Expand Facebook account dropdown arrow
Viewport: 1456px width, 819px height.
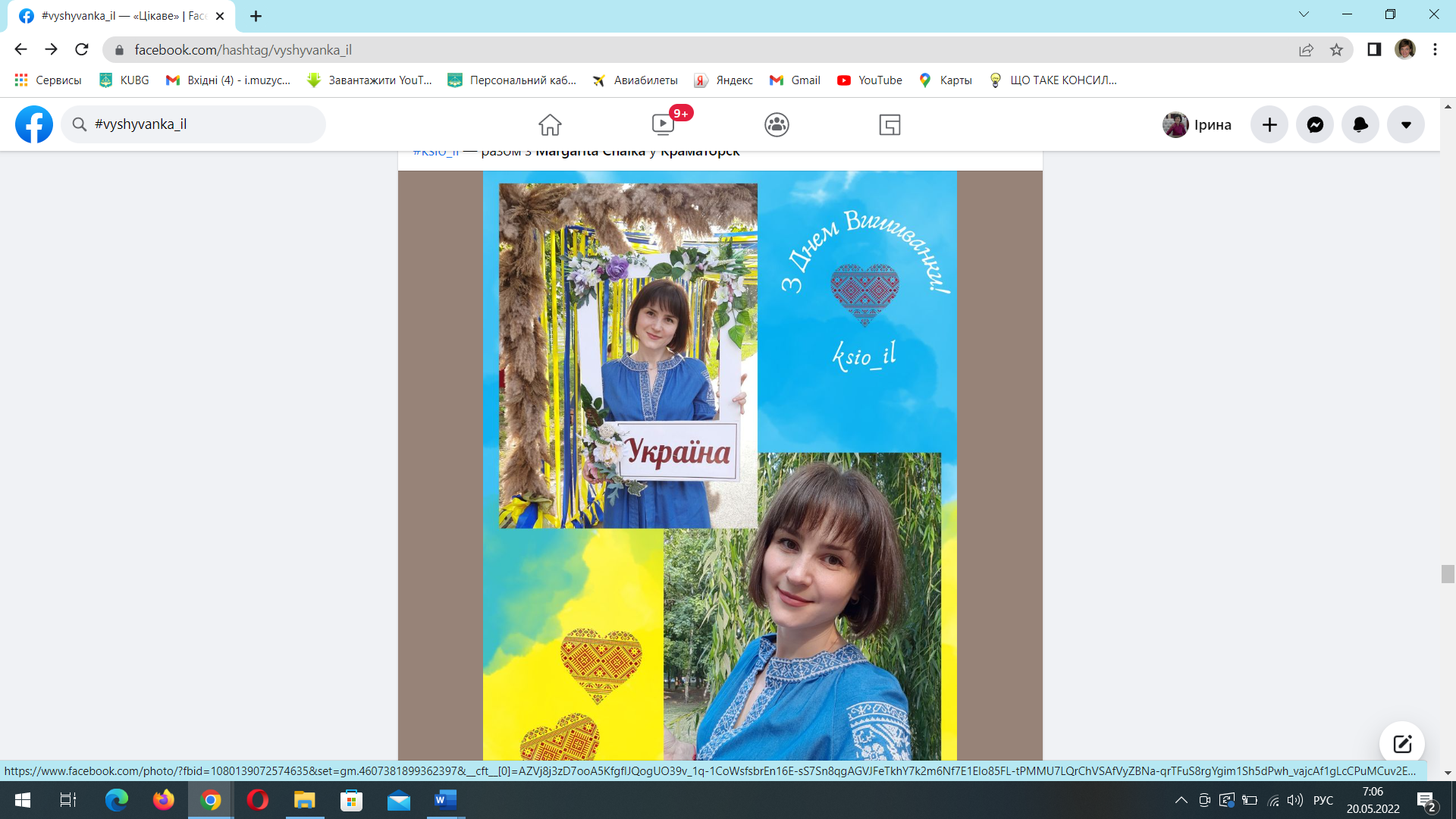(1406, 124)
